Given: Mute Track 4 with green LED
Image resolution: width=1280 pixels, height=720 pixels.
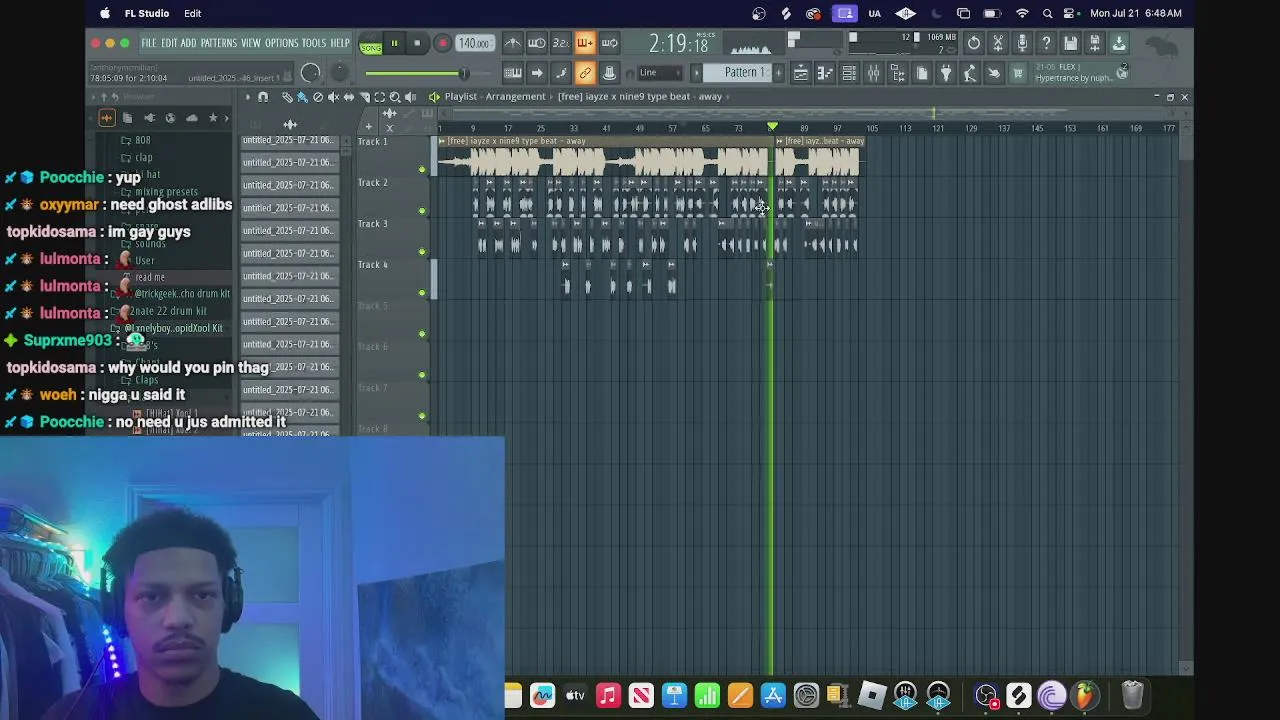Looking at the screenshot, I should coord(422,293).
